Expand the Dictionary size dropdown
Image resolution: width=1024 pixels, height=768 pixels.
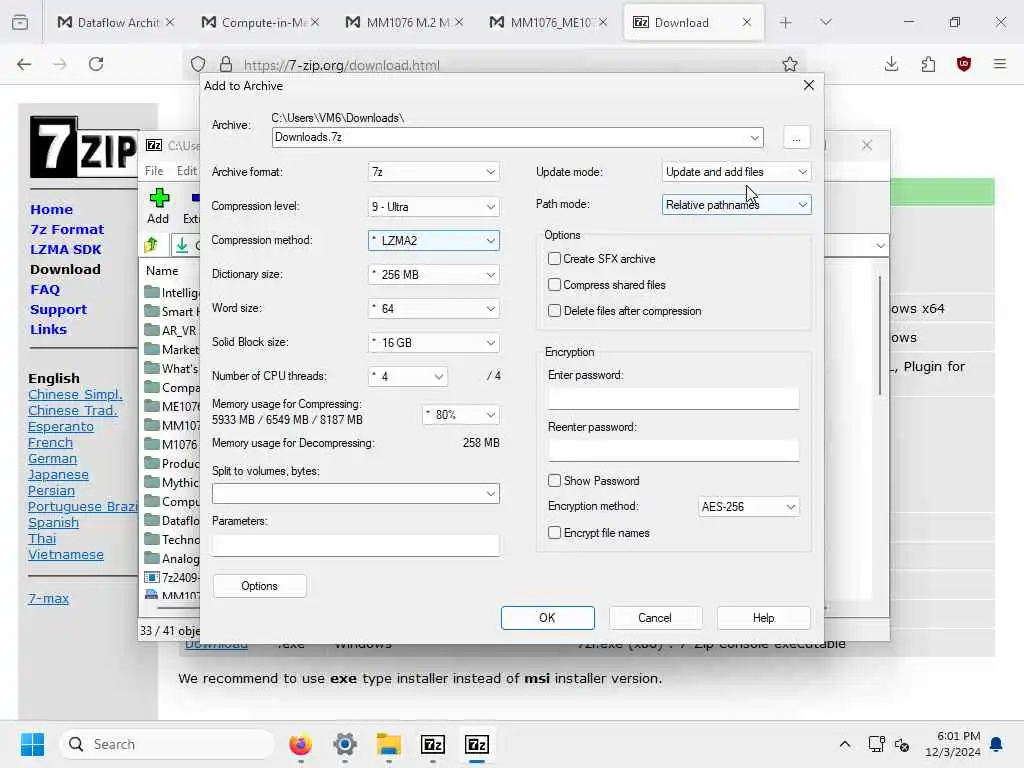pyautogui.click(x=434, y=274)
